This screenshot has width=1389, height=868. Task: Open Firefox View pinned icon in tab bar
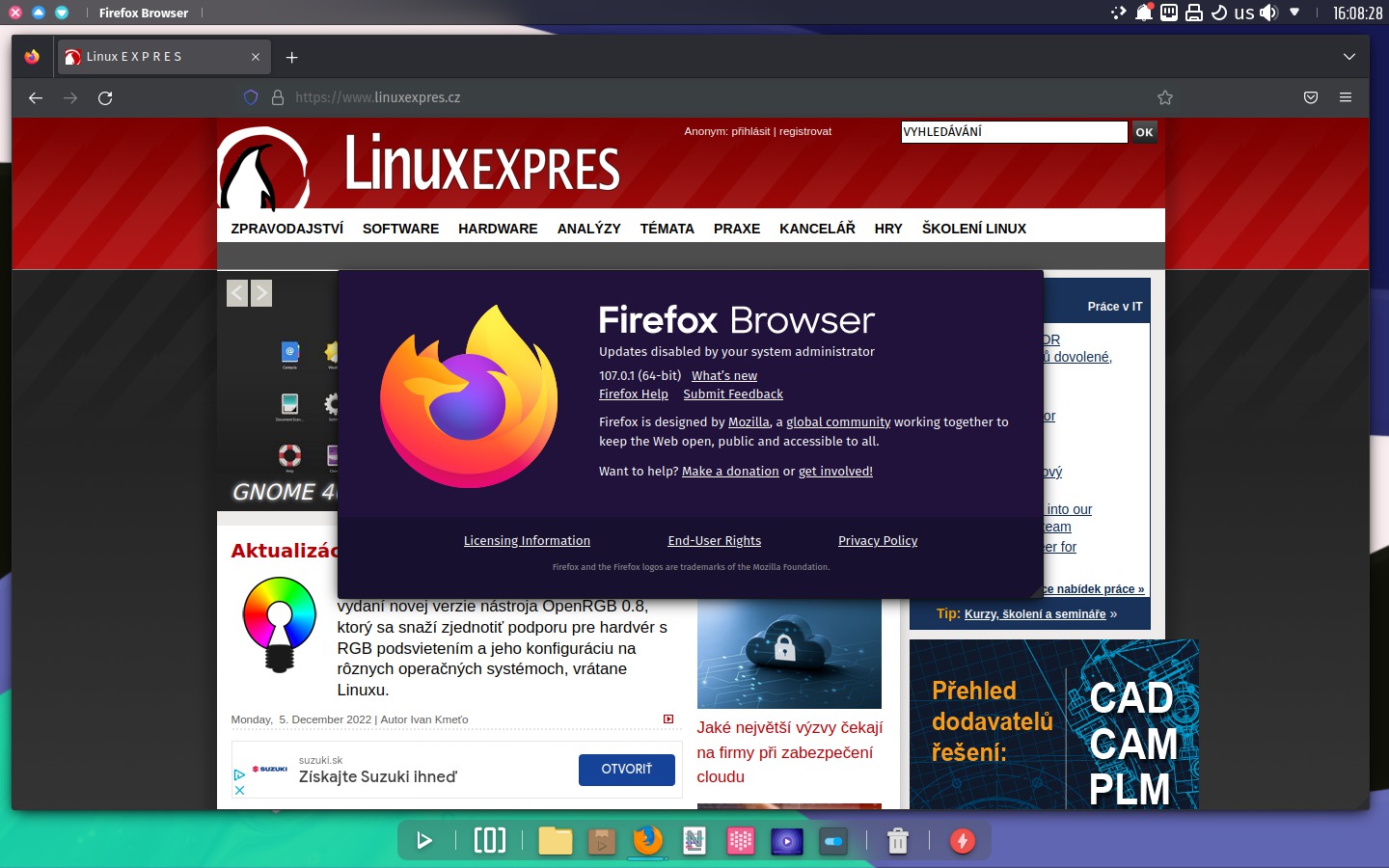point(32,57)
